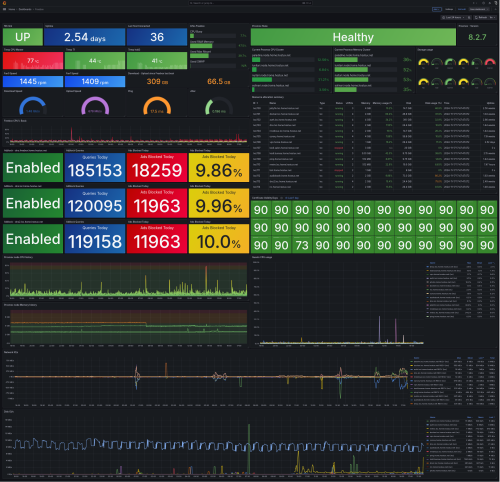Click the 35% memory bar value
This screenshot has height=482, width=500.
tap(407, 89)
